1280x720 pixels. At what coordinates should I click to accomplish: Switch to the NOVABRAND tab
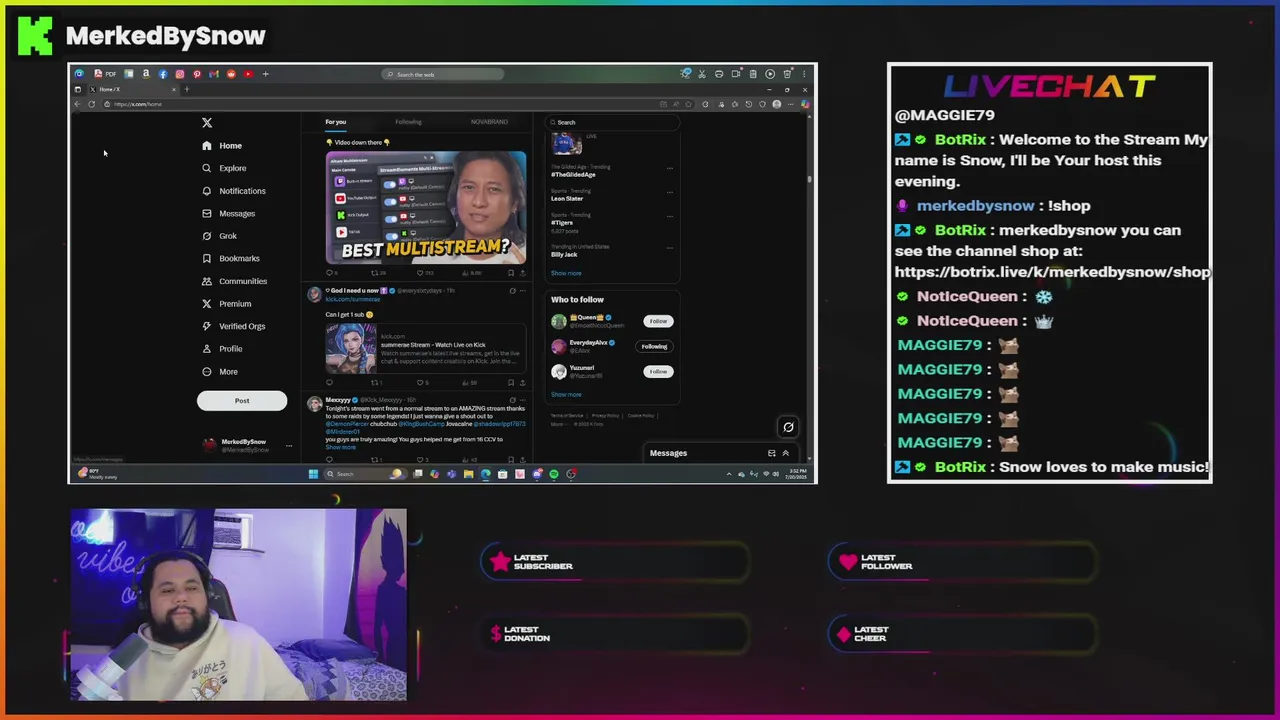pos(489,122)
